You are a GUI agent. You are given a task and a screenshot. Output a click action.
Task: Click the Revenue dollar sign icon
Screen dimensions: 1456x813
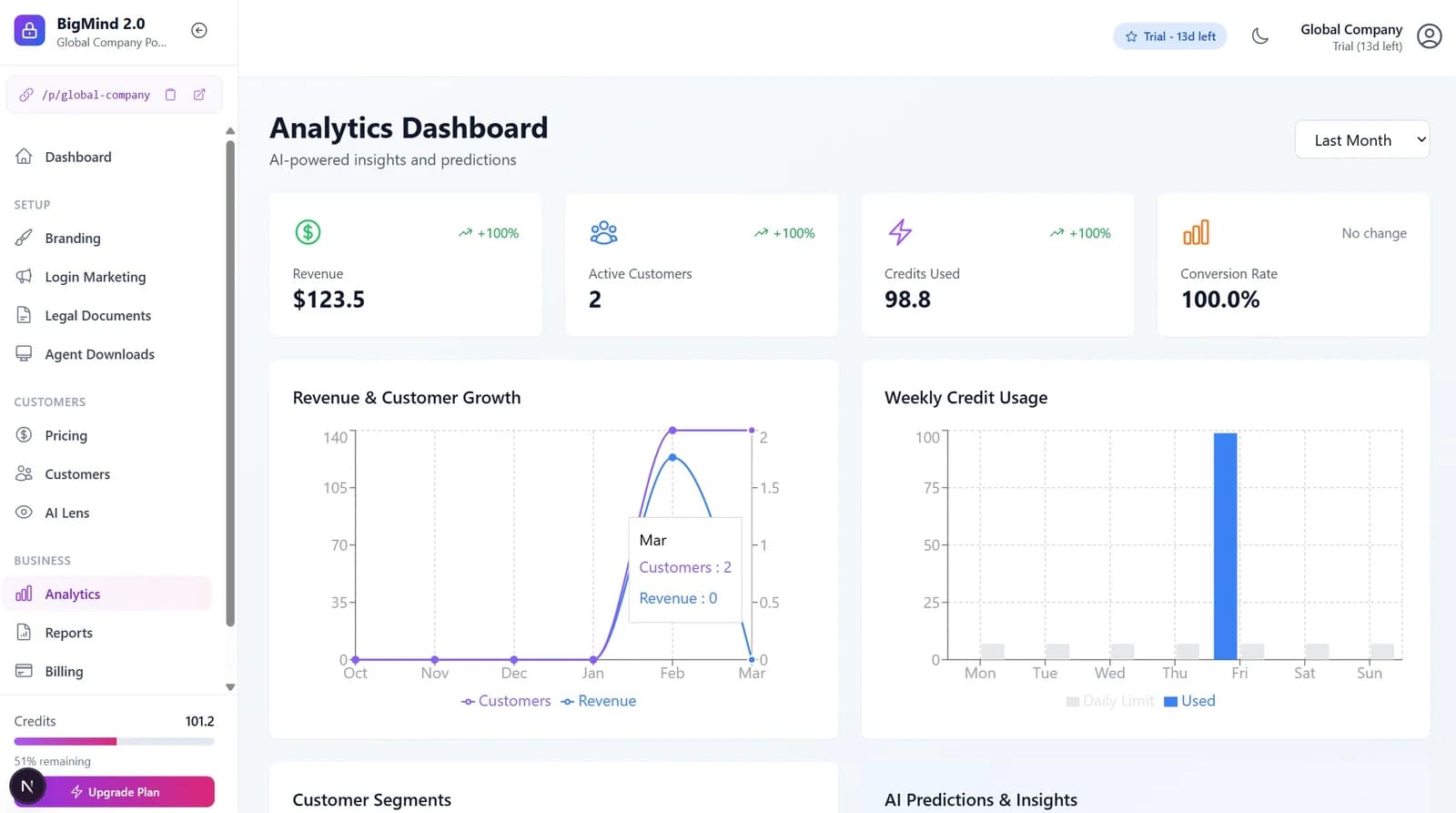[x=308, y=232]
